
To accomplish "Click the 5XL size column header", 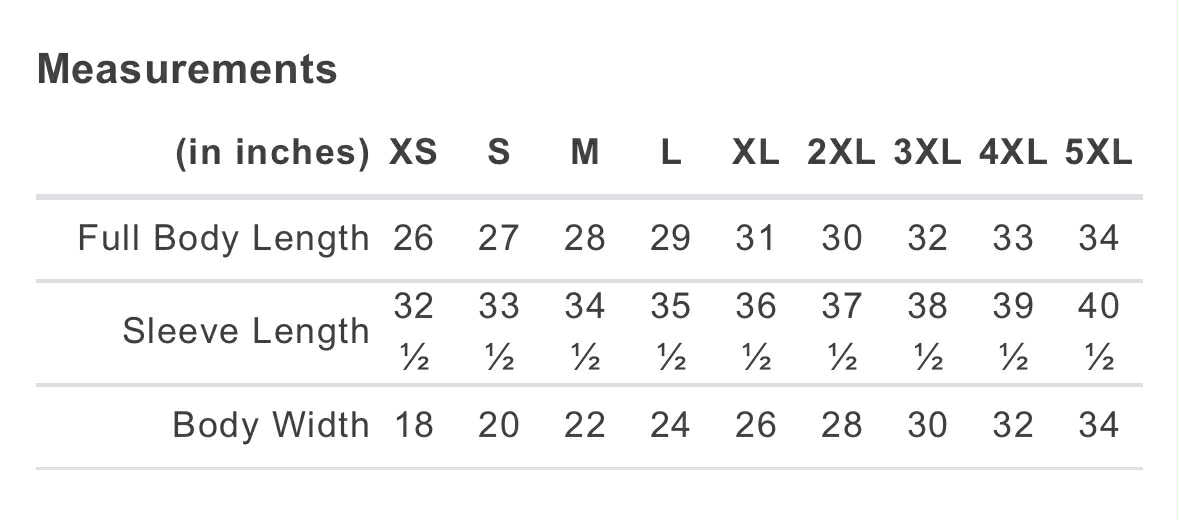I will pyautogui.click(x=1098, y=153).
